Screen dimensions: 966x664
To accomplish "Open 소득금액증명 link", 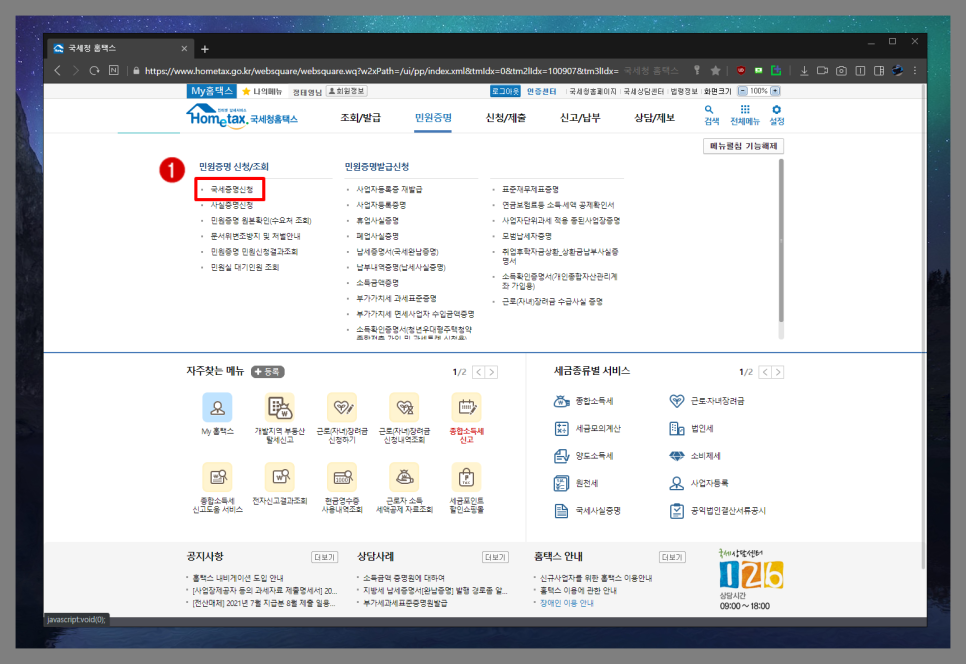I will (378, 283).
